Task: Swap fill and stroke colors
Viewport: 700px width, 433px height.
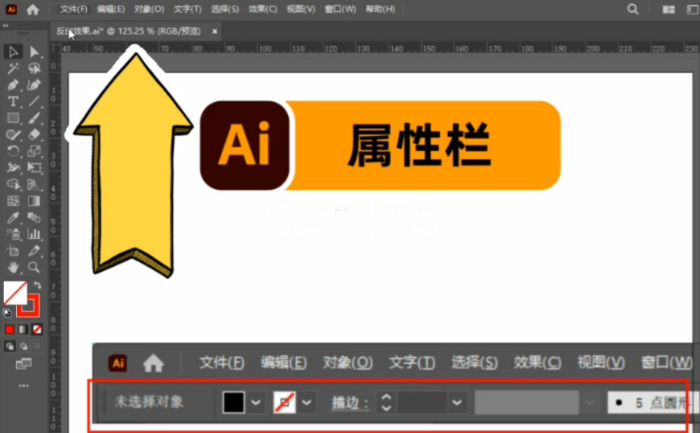Action: point(38,285)
